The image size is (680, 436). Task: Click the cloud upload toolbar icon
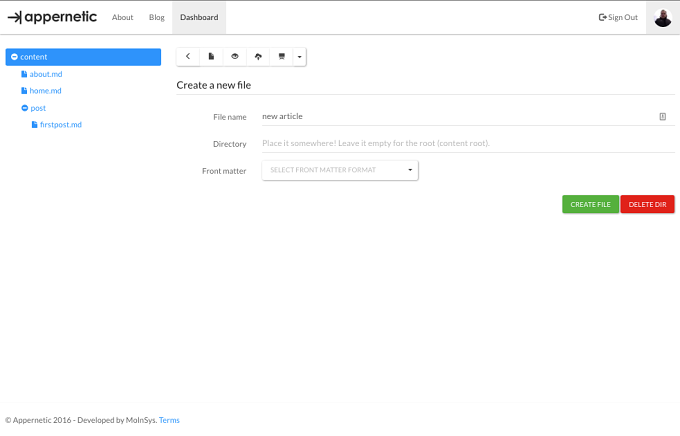pos(258,57)
